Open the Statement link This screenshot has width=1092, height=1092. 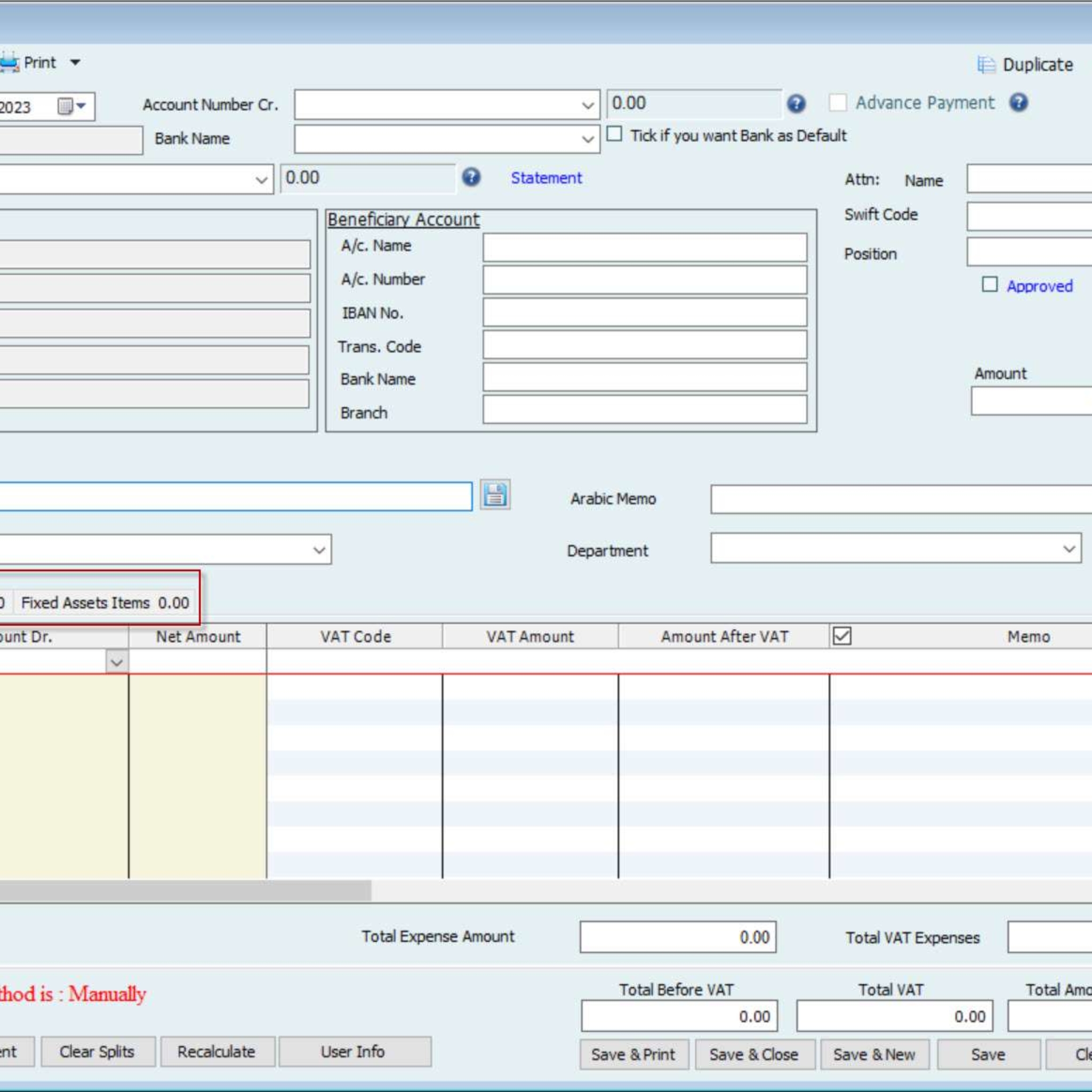click(546, 178)
